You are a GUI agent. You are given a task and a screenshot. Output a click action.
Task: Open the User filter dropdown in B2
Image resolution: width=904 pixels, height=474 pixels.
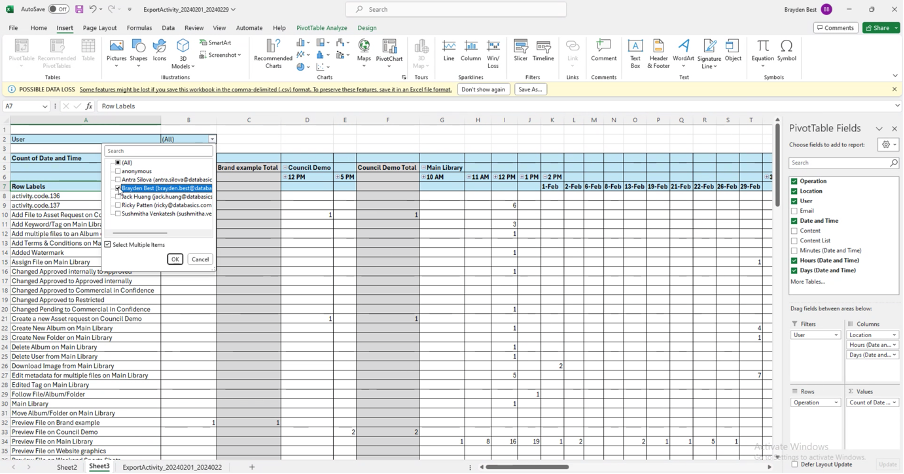tap(212, 139)
